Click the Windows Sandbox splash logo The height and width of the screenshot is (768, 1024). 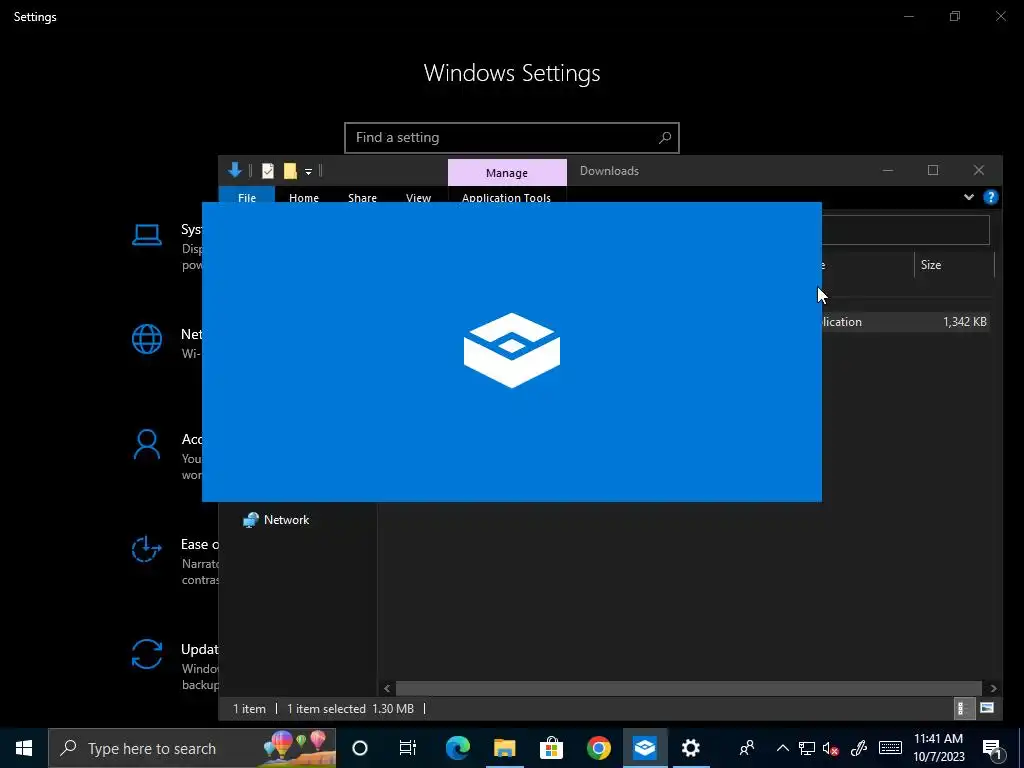click(x=511, y=350)
